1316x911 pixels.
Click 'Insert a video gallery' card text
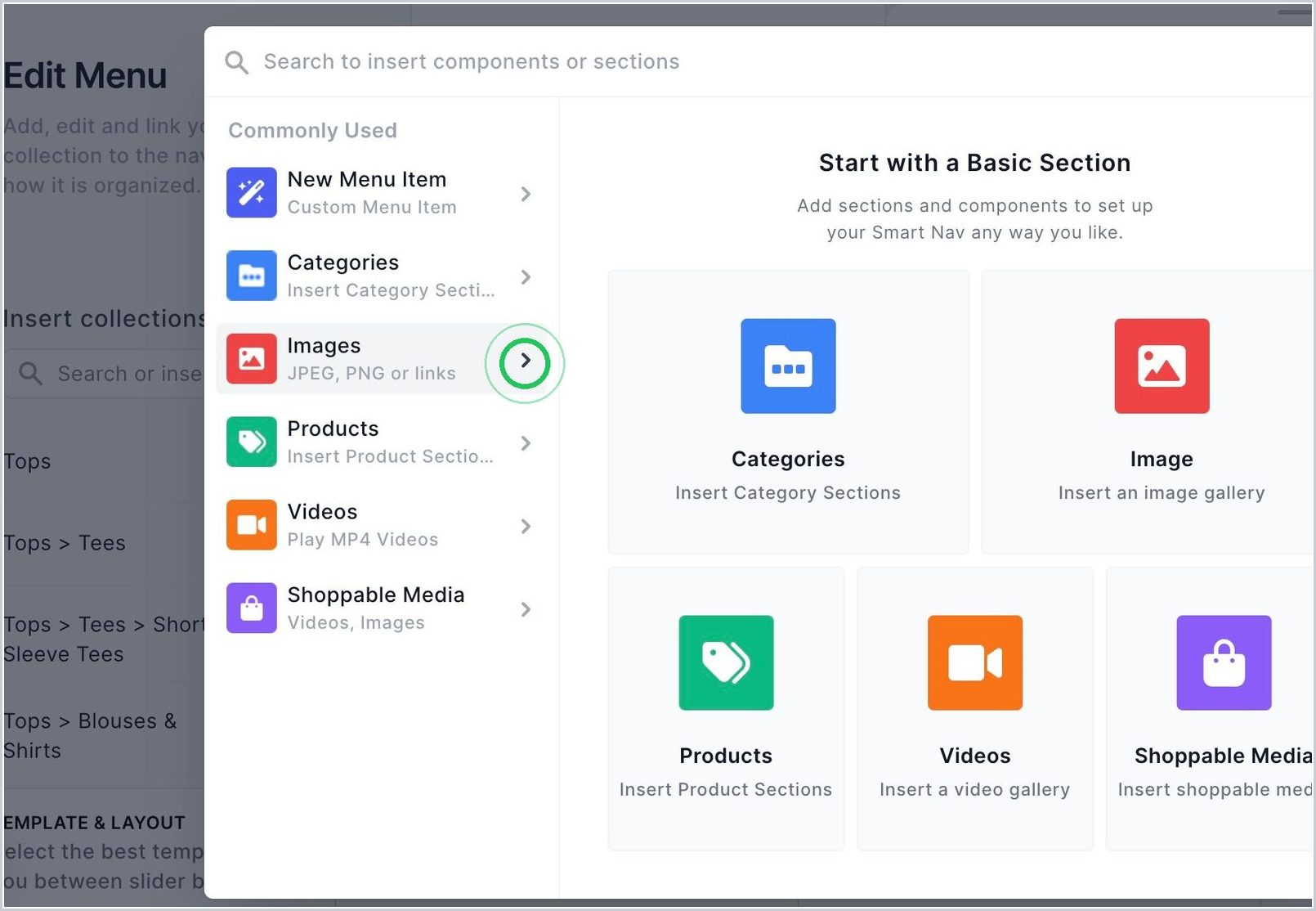(x=974, y=789)
